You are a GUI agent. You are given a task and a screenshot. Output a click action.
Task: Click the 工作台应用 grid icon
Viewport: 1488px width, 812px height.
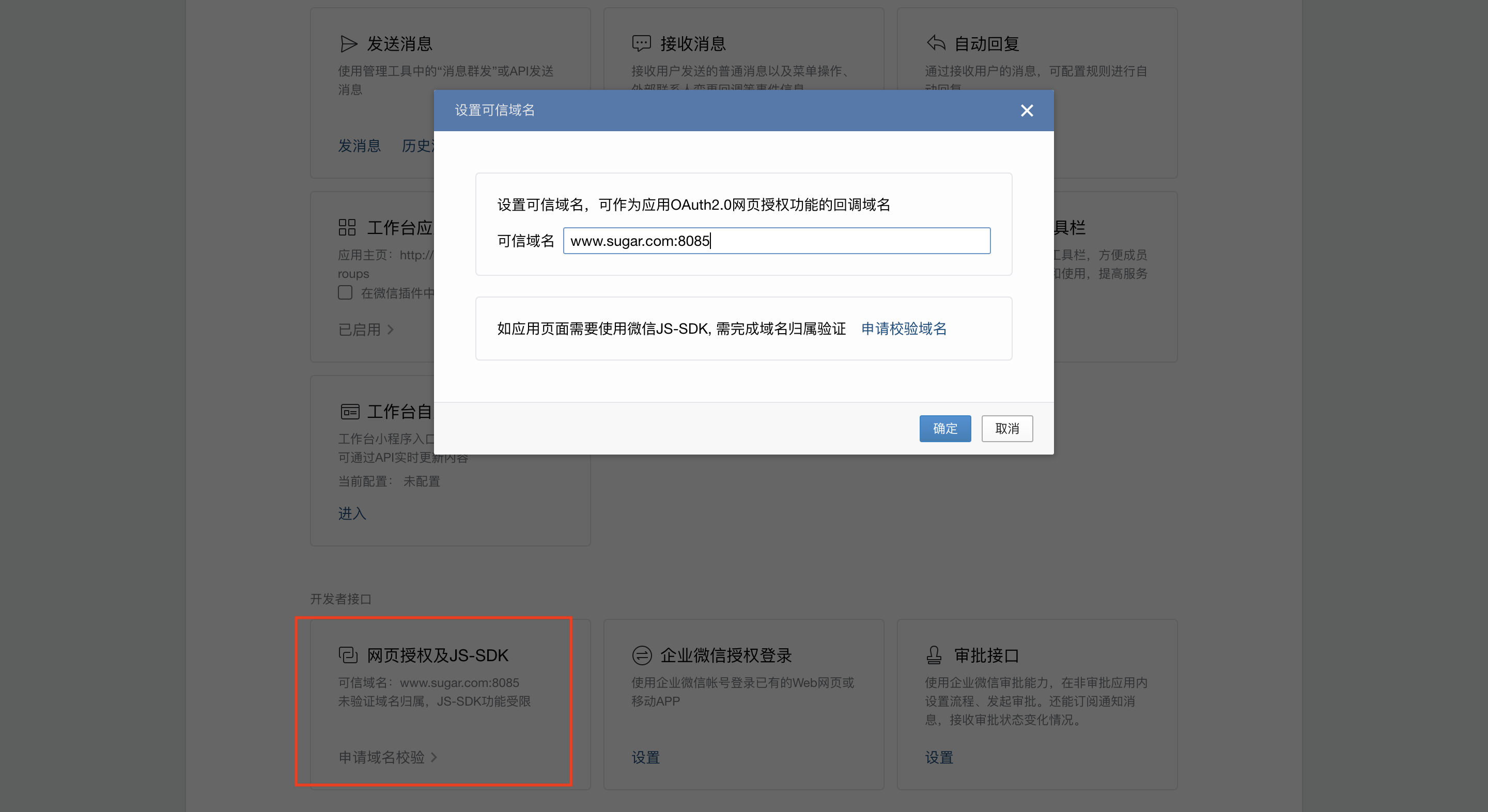tap(347, 228)
